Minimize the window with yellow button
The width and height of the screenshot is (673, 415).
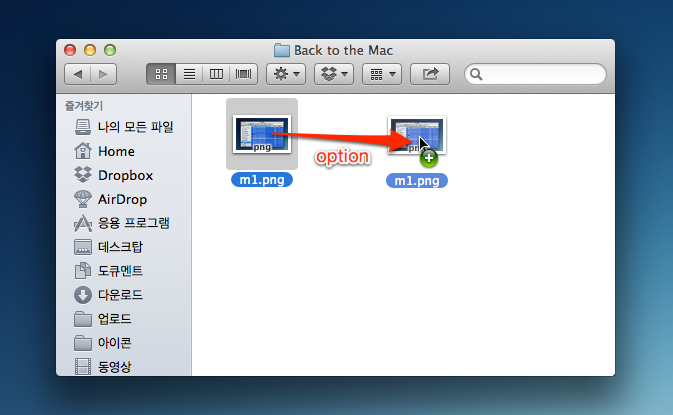[90, 50]
